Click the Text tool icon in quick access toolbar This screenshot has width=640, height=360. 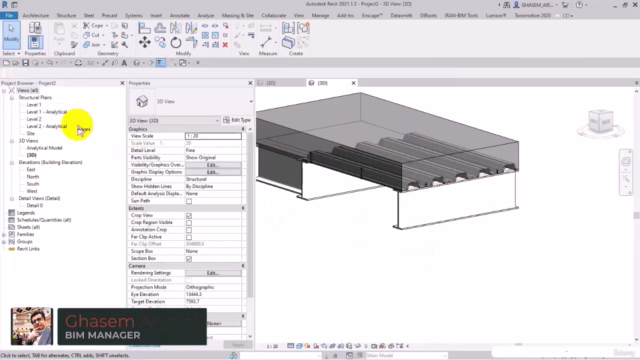coord(124,63)
